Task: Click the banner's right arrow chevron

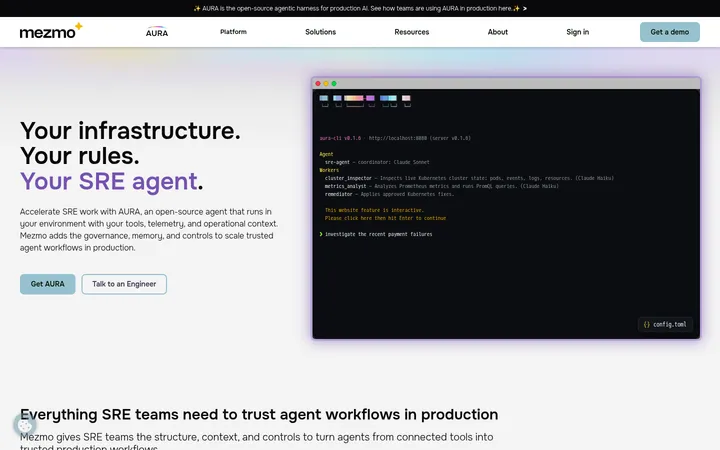Action: (525, 8)
